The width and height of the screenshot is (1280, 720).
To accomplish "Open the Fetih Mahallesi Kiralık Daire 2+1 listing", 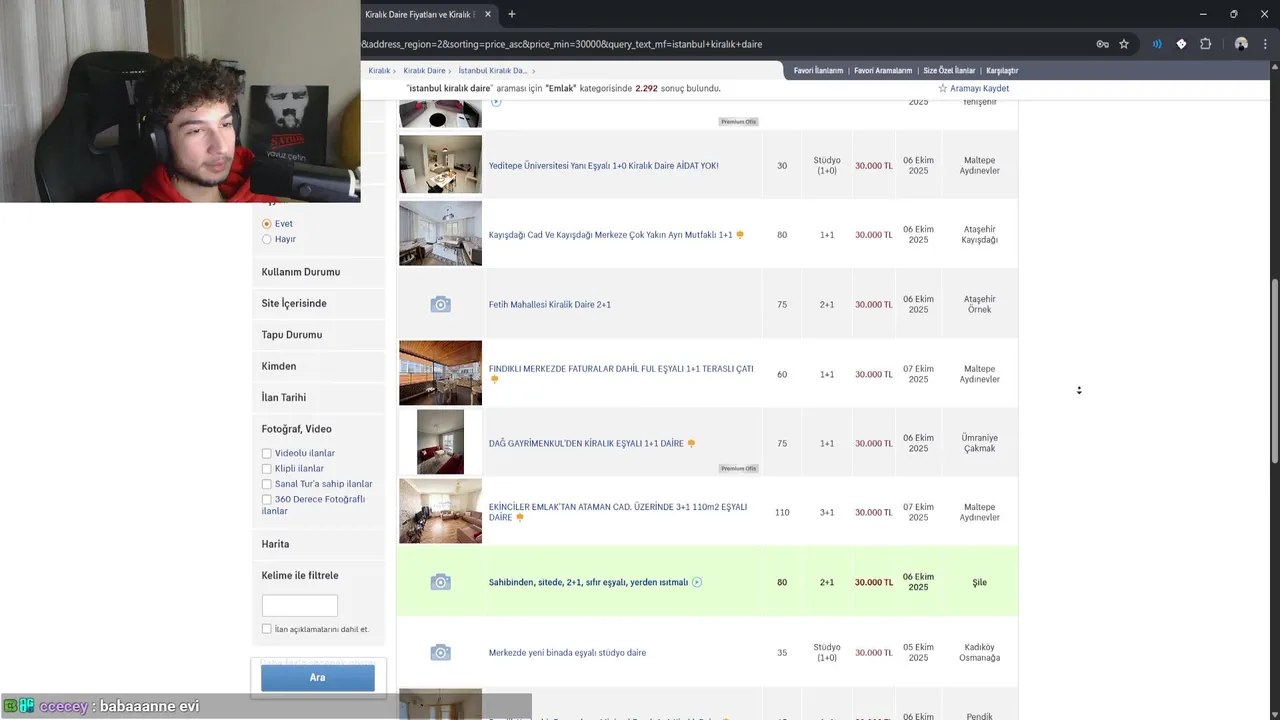I will [x=549, y=304].
